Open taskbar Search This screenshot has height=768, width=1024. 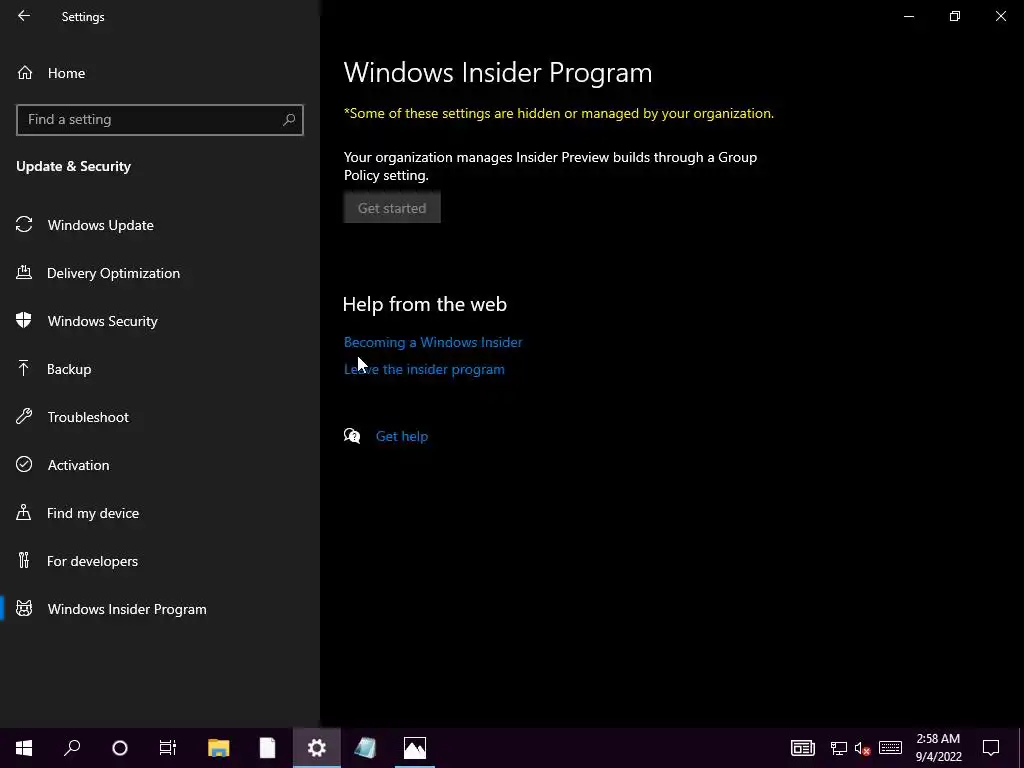72,748
